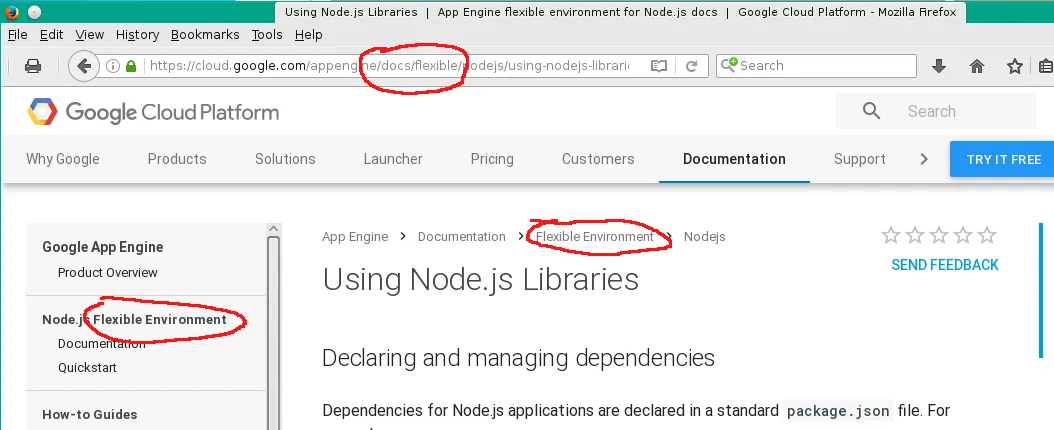Open Nodejs breadcrumb link

tap(704, 236)
